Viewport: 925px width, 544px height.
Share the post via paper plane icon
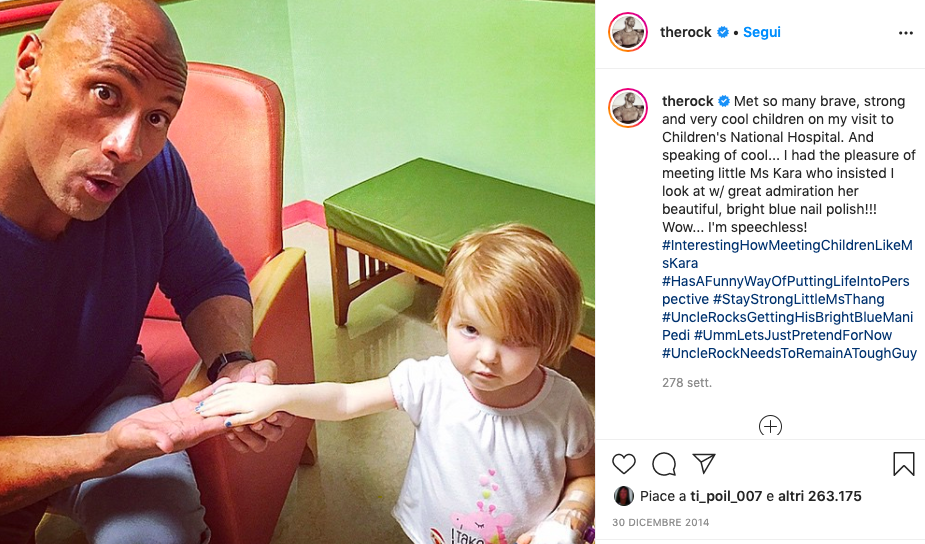pos(704,463)
